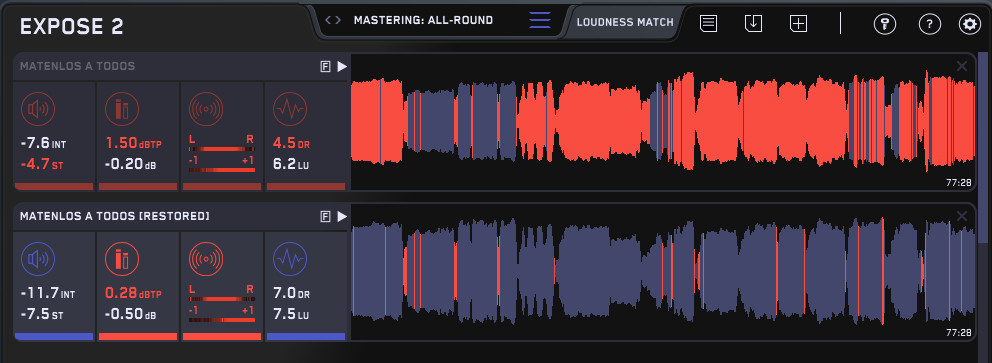Click the red loudness speaker icon, first track
Screen dimensions: 992x363
[38, 109]
